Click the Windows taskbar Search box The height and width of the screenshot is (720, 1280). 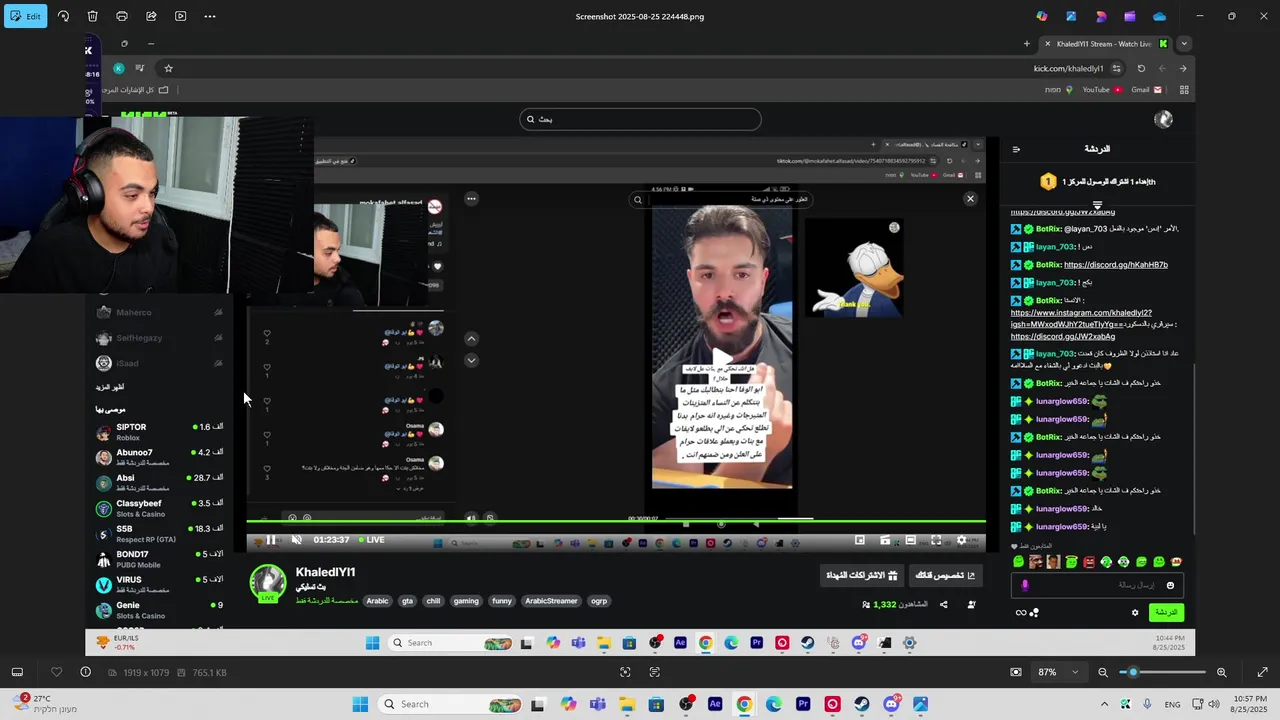(x=449, y=704)
